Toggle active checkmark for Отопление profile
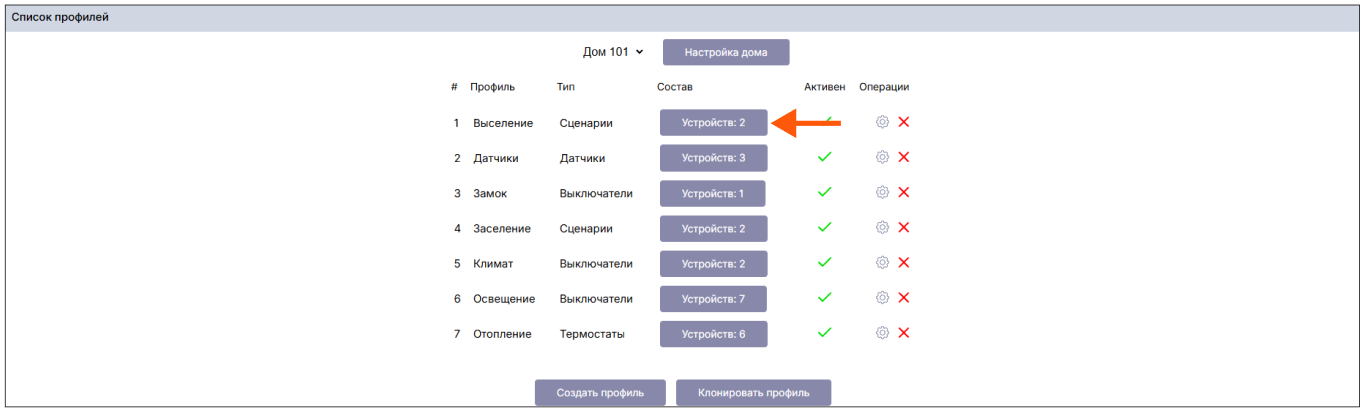Image resolution: width=1363 pixels, height=411 pixels. point(825,332)
